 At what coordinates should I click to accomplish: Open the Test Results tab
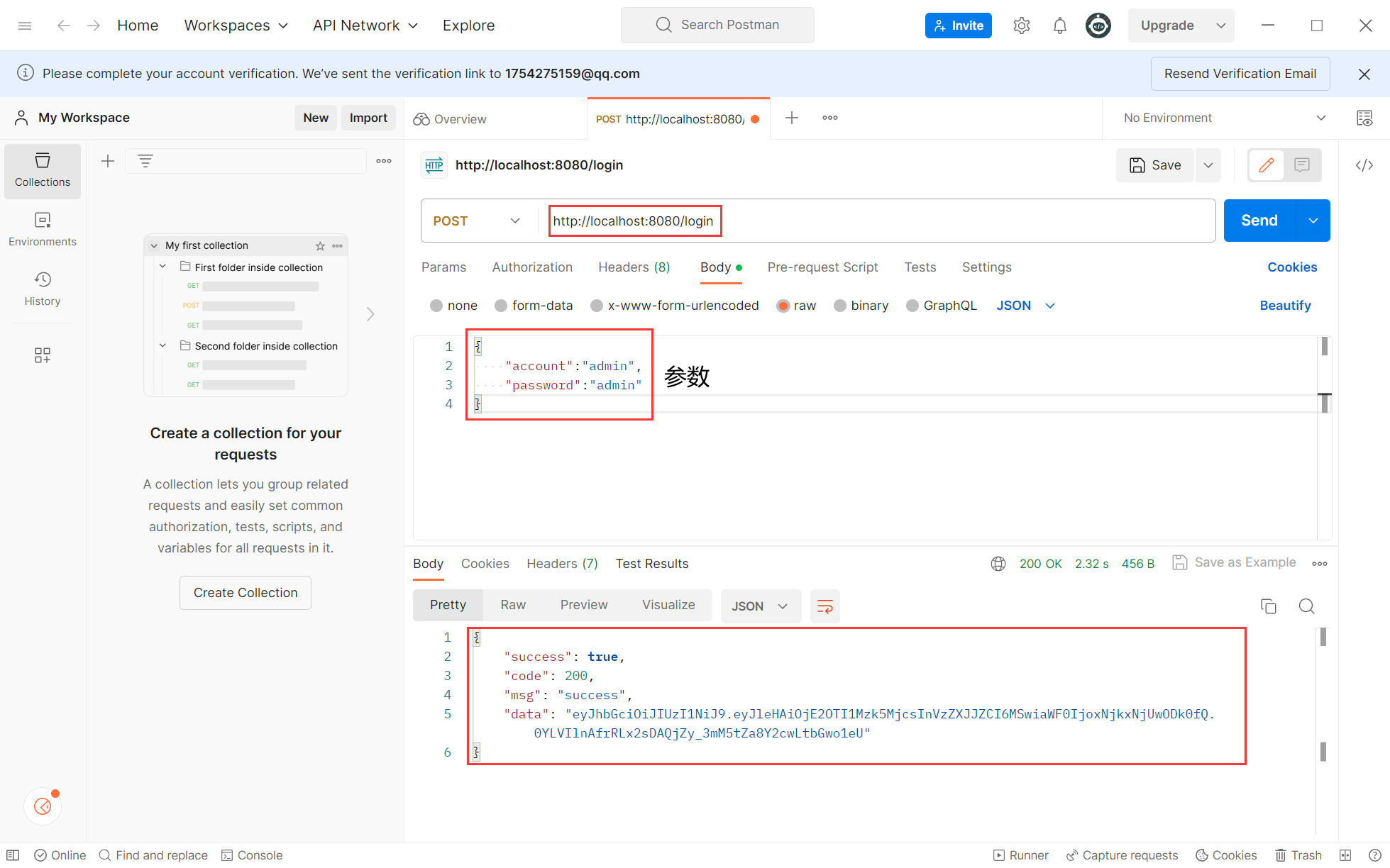coord(651,563)
